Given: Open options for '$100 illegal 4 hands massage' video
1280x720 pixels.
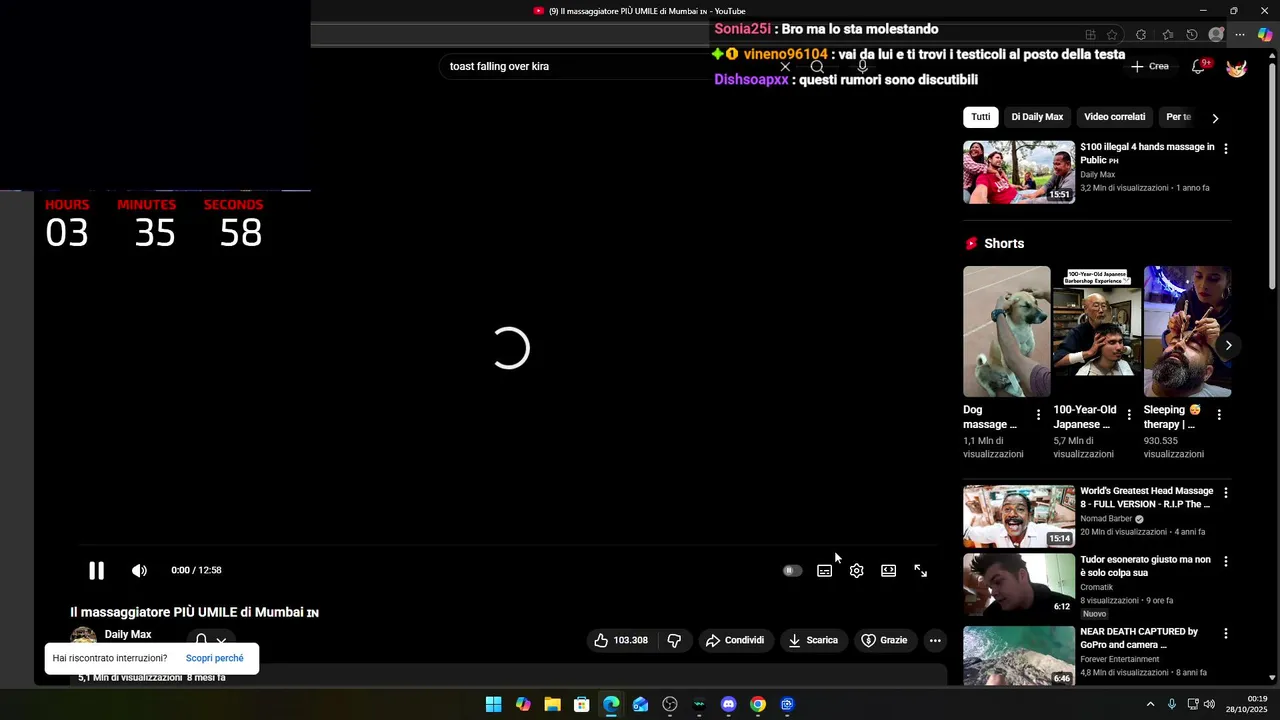Looking at the screenshot, I should click(1226, 148).
